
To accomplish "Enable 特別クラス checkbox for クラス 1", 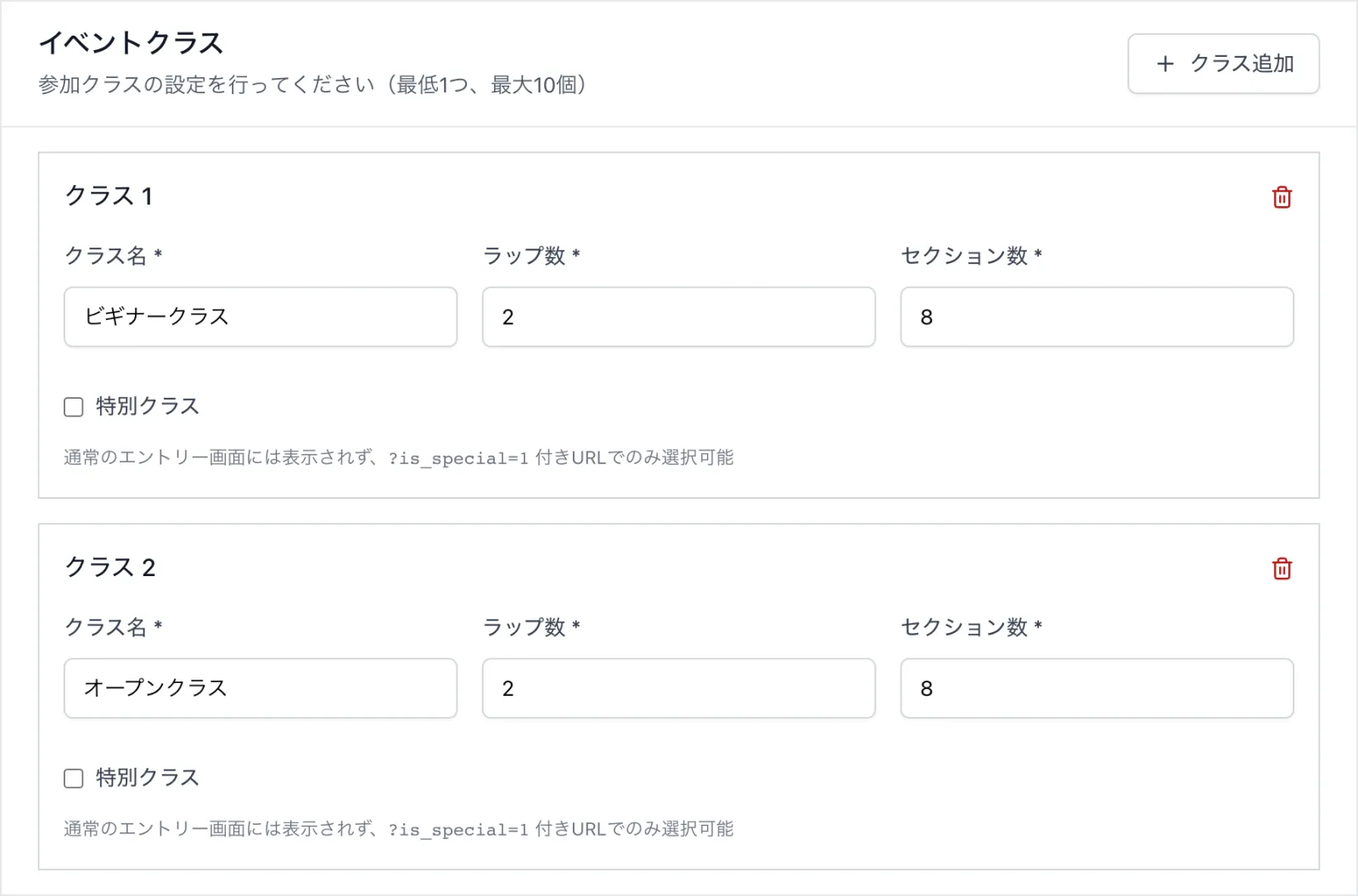I will pyautogui.click(x=74, y=406).
